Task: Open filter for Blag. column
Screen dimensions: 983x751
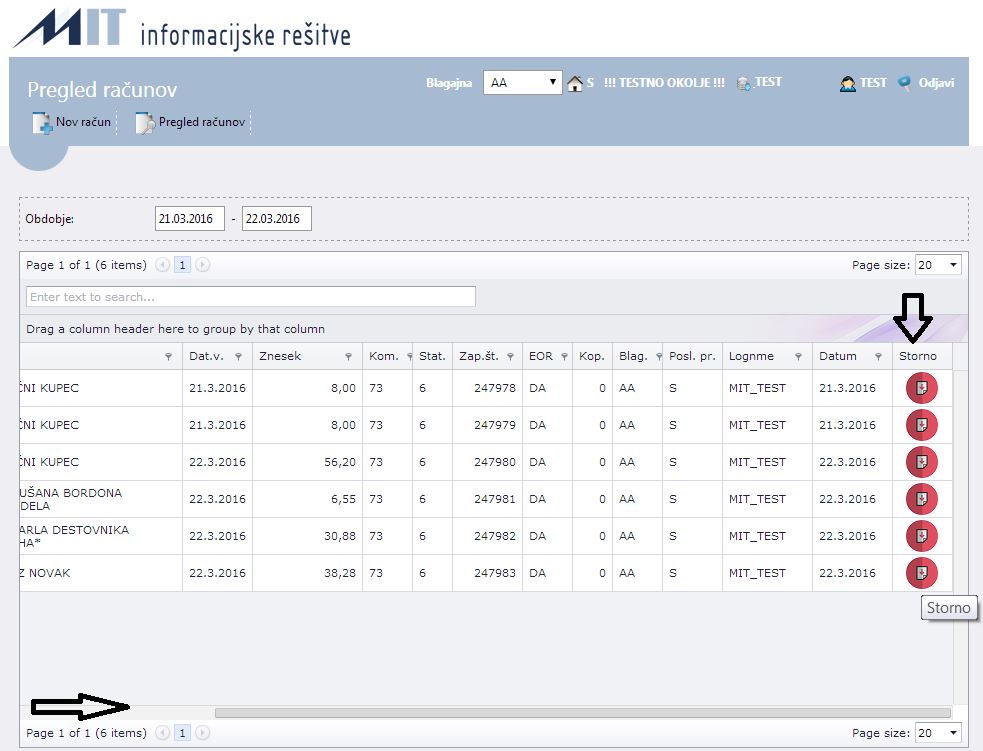Action: 658,356
